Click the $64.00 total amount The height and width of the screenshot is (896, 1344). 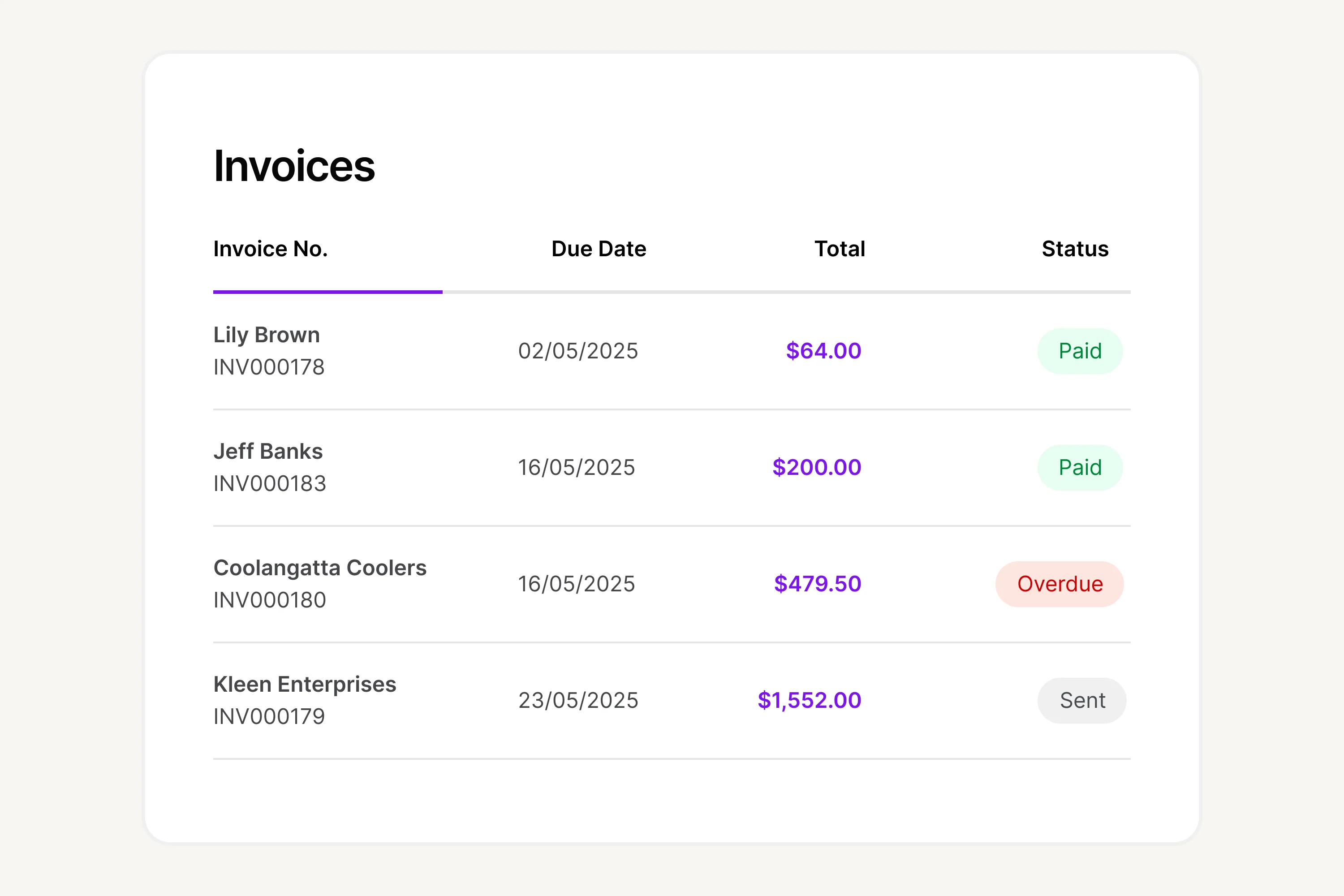pos(823,351)
